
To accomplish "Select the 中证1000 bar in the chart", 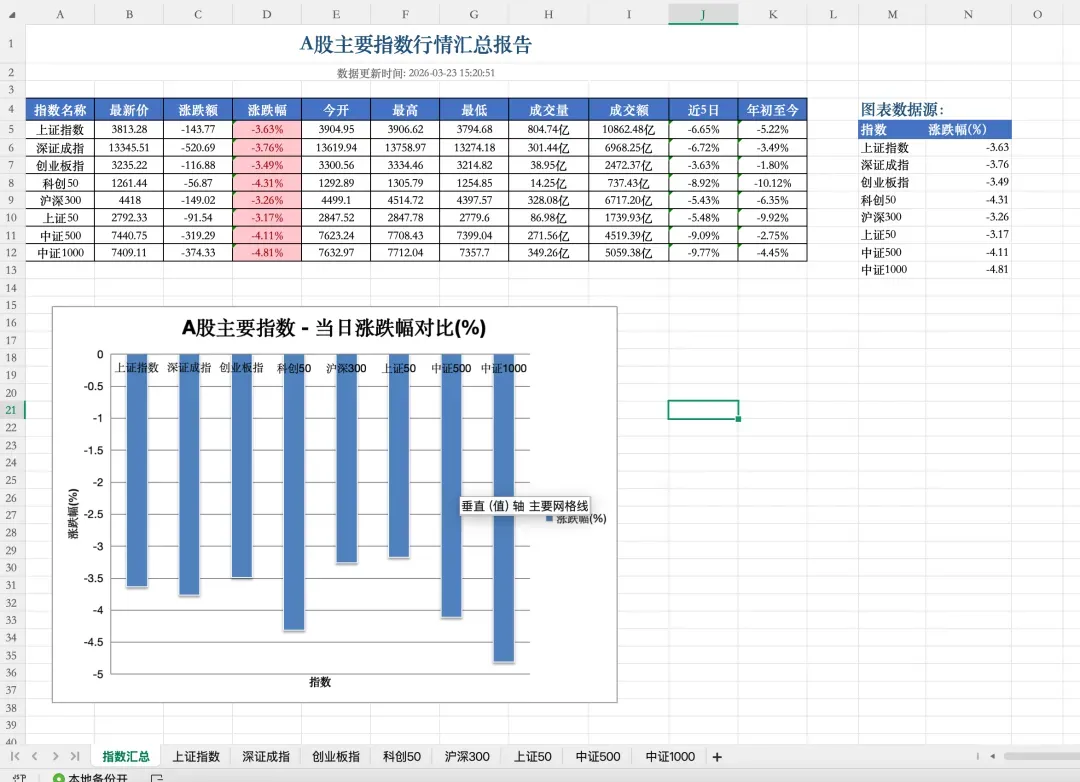I will [504, 508].
